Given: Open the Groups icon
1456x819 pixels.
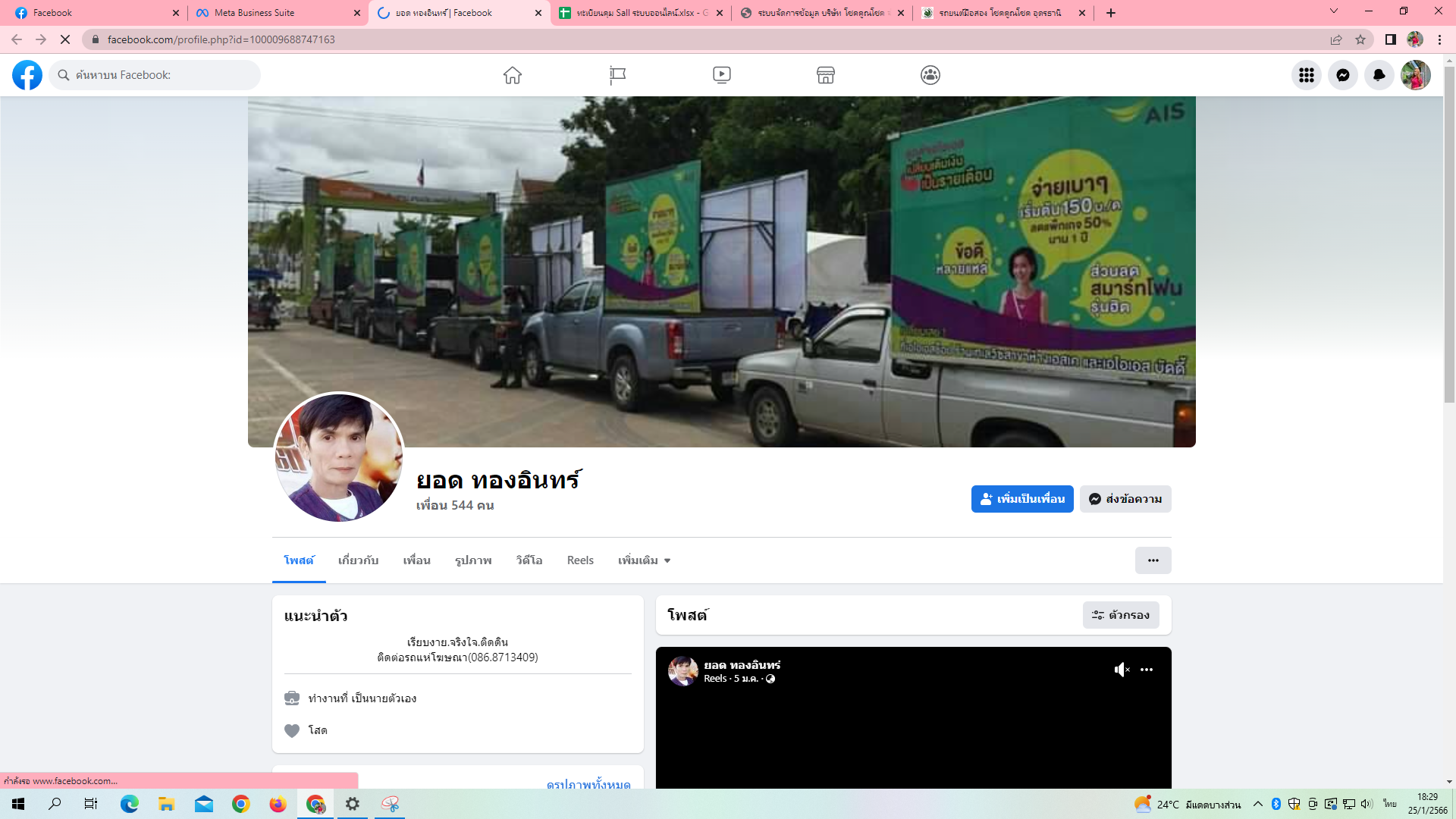Looking at the screenshot, I should coord(930,75).
